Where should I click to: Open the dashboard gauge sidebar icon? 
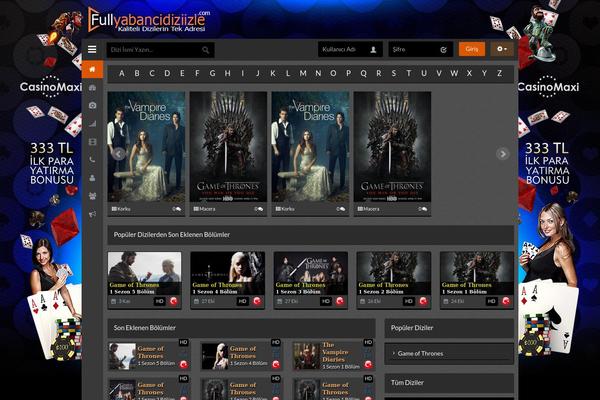click(92, 88)
